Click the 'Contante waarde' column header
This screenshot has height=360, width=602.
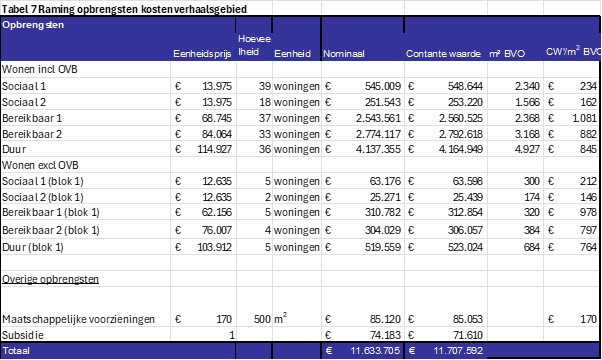point(443,54)
